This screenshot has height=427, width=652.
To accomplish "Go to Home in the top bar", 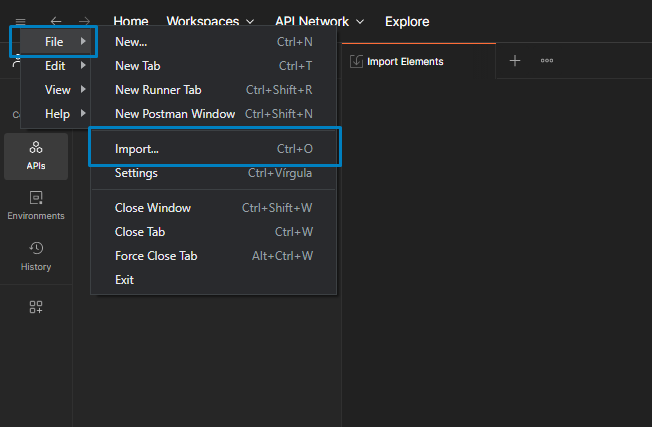I will pos(131,21).
